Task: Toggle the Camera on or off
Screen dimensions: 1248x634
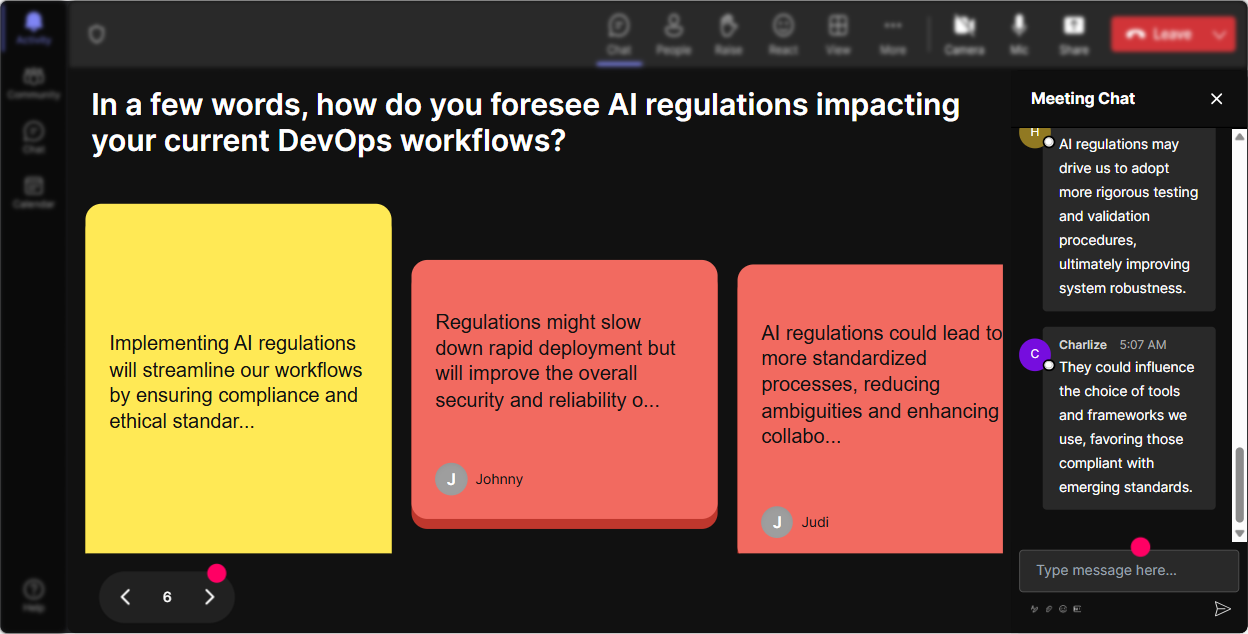Action: point(964,34)
